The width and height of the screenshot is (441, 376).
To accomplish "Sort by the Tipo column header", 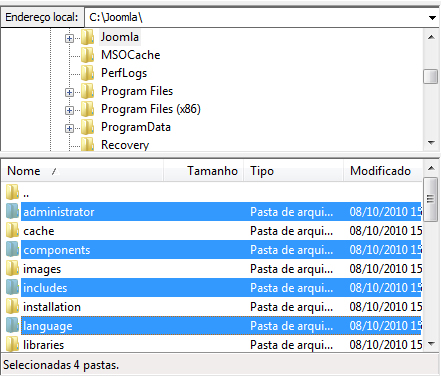I will 294,171.
